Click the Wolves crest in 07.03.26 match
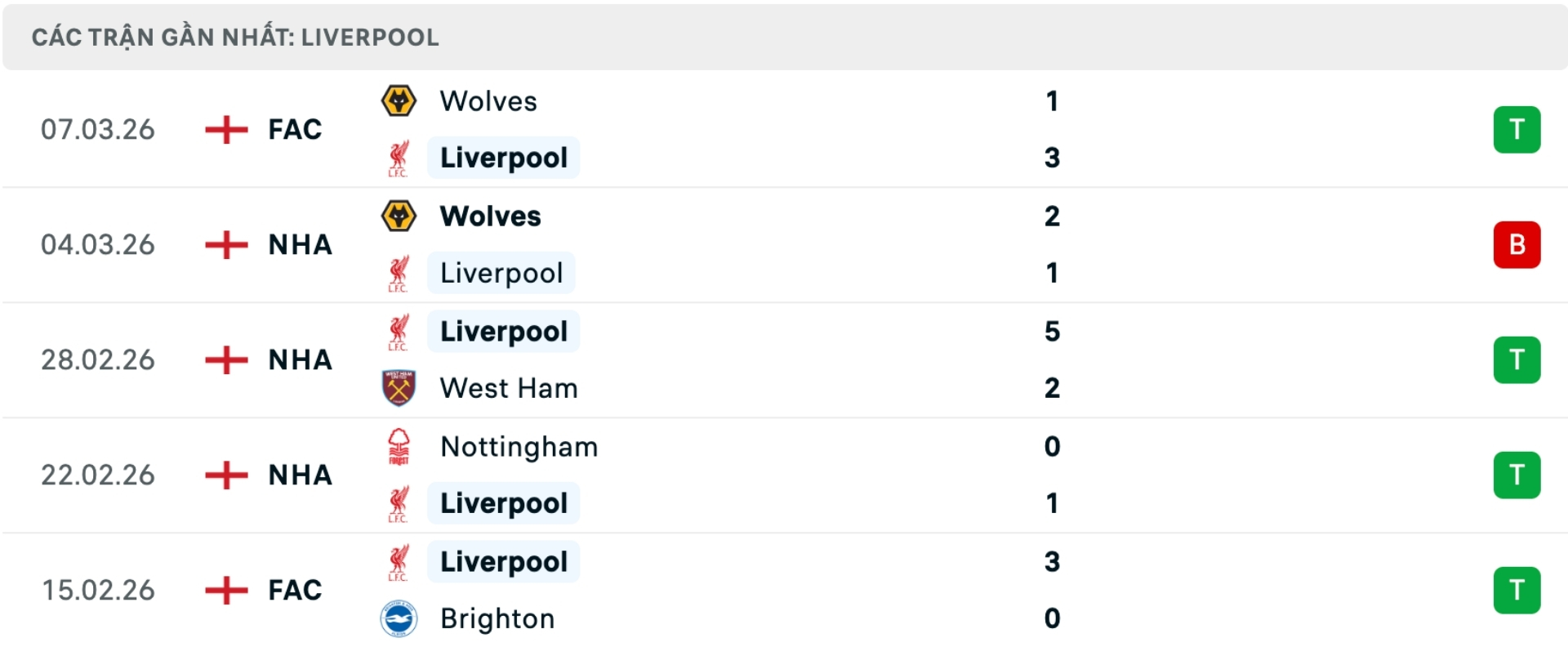The width and height of the screenshot is (1568, 647). [x=399, y=101]
